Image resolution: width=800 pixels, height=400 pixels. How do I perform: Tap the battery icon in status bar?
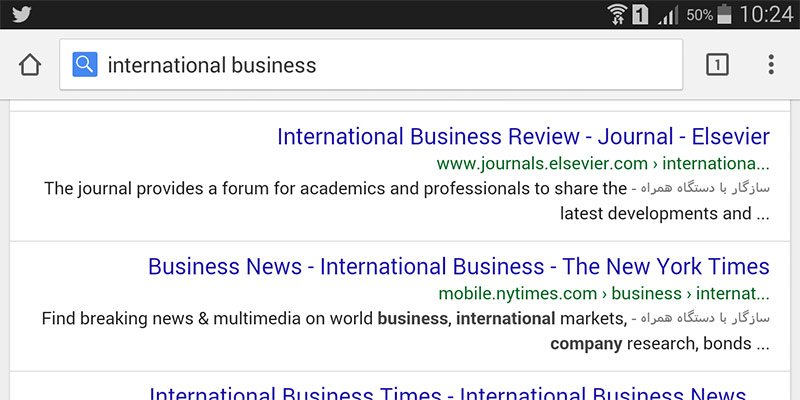(x=724, y=14)
